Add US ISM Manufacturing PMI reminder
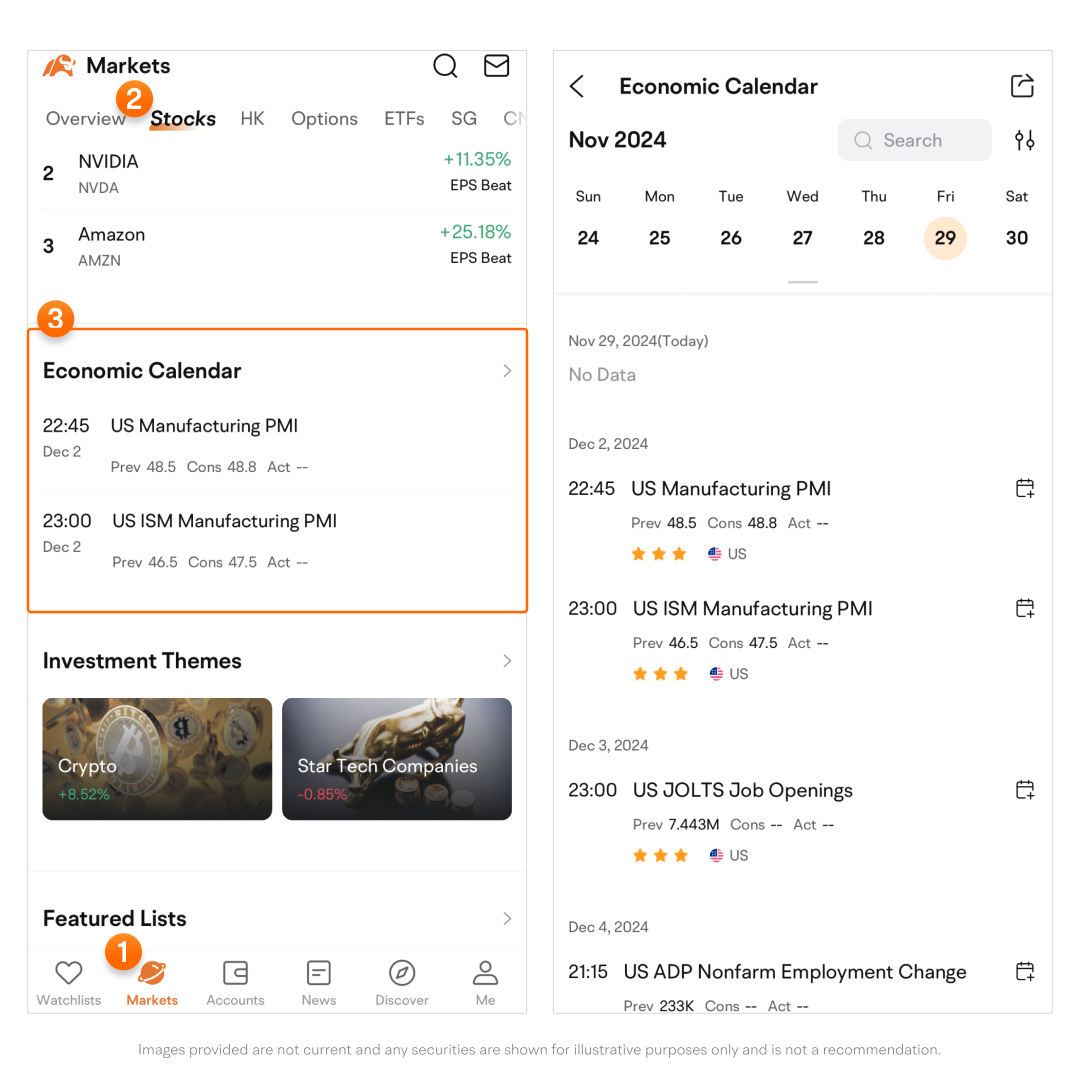 [x=1025, y=608]
